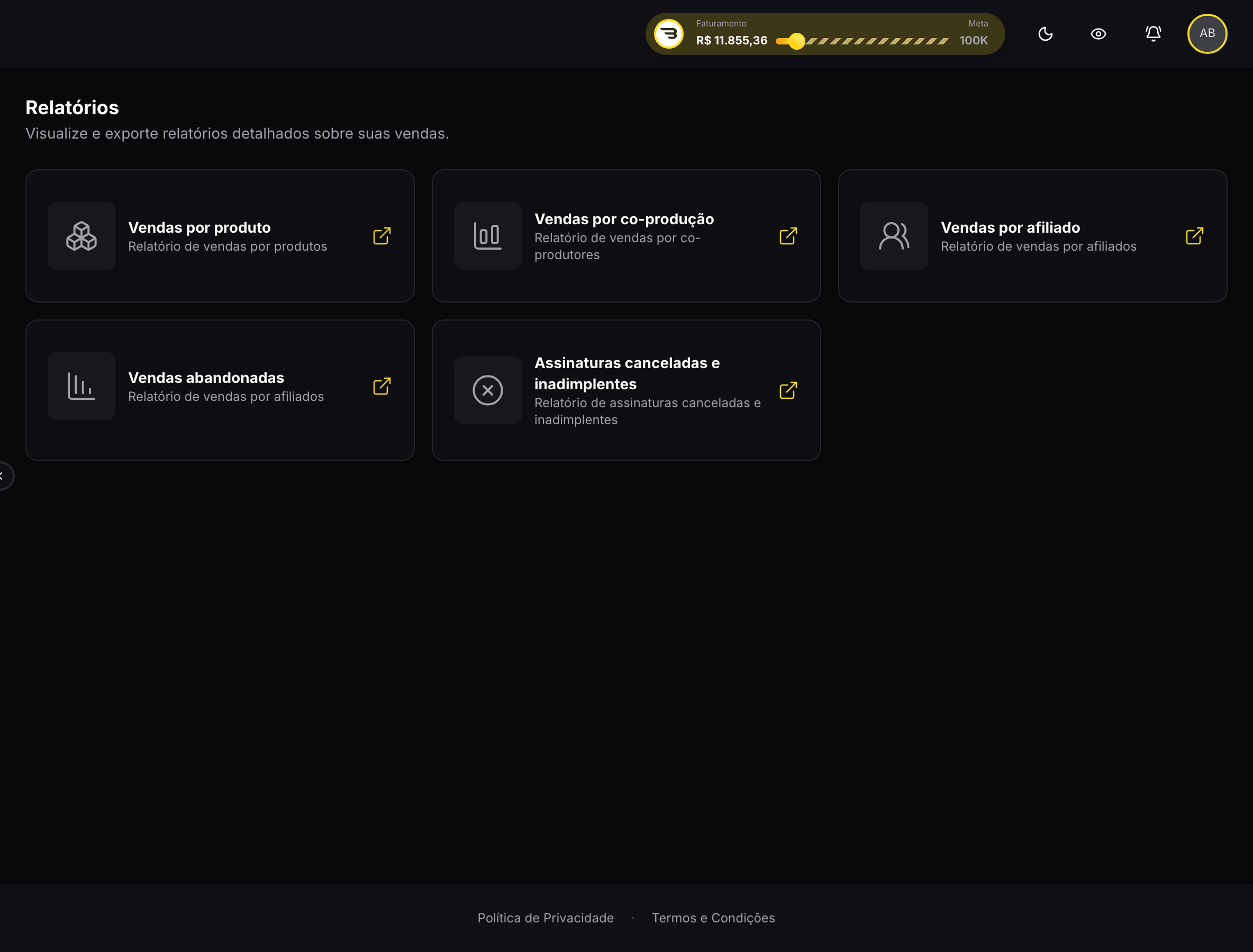The width and height of the screenshot is (1253, 952).
Task: Click the Meta label
Action: (x=977, y=24)
